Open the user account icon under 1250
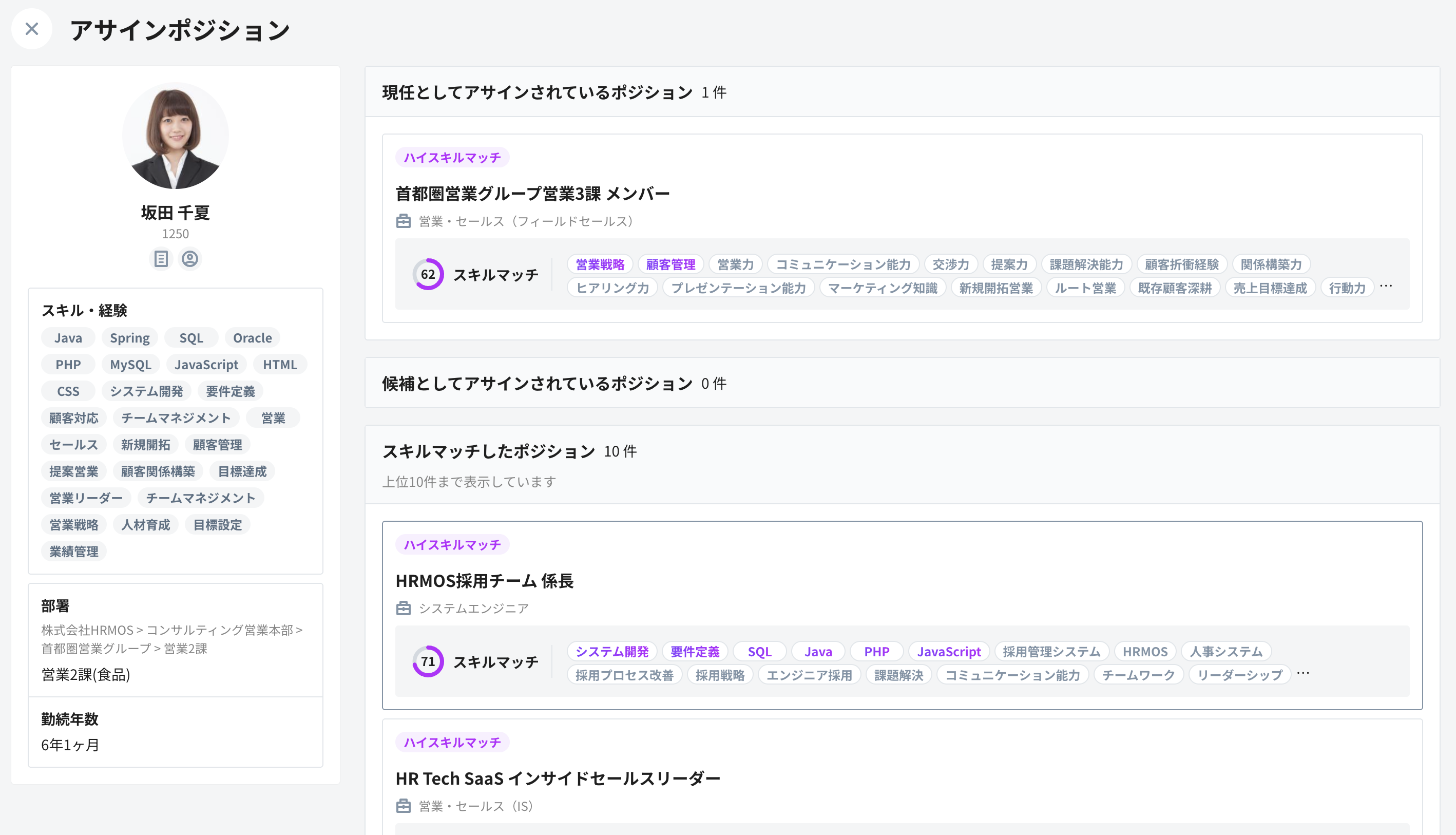The width and height of the screenshot is (1456, 835). coord(190,259)
